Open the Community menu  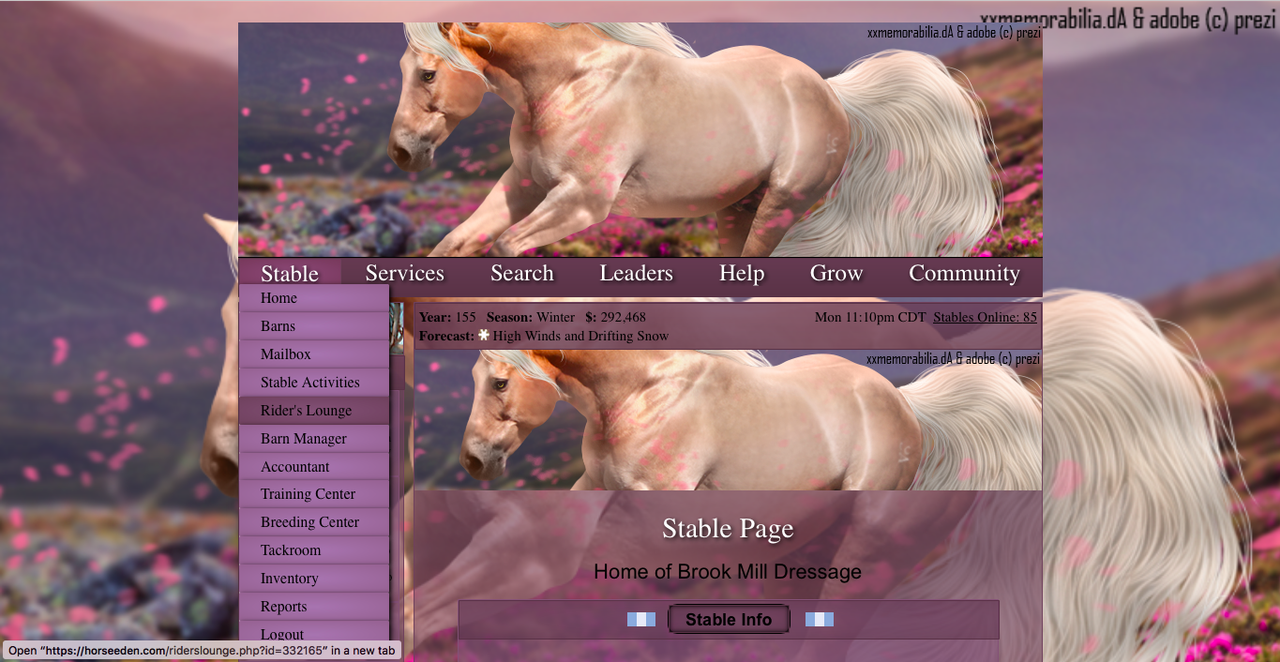(964, 273)
